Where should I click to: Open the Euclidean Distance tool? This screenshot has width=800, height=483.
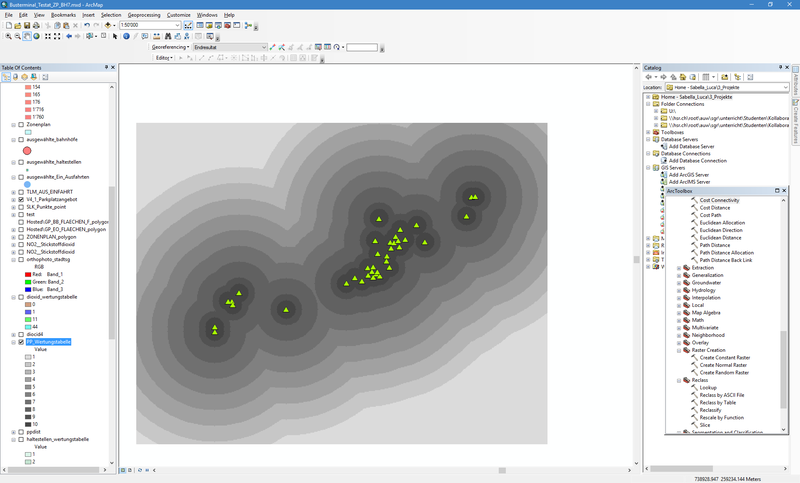pyautogui.click(x=720, y=237)
